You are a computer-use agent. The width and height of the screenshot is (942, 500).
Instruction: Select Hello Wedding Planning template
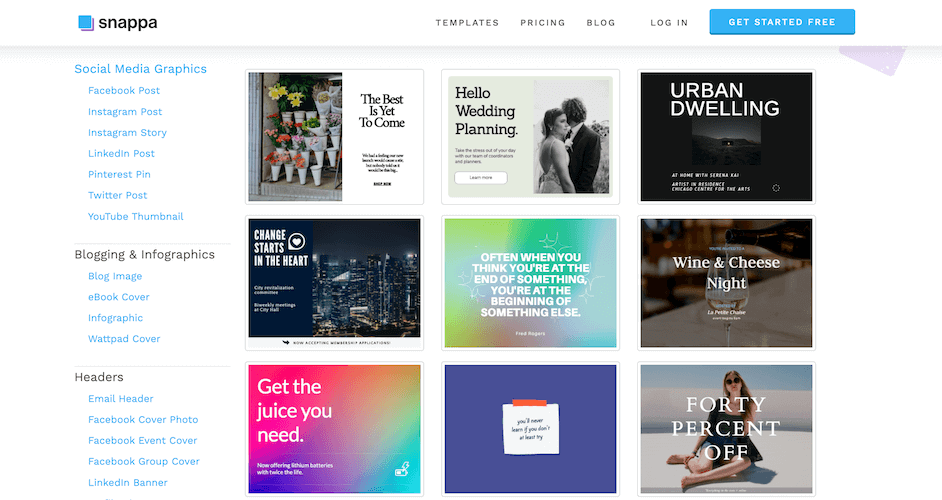coord(530,137)
